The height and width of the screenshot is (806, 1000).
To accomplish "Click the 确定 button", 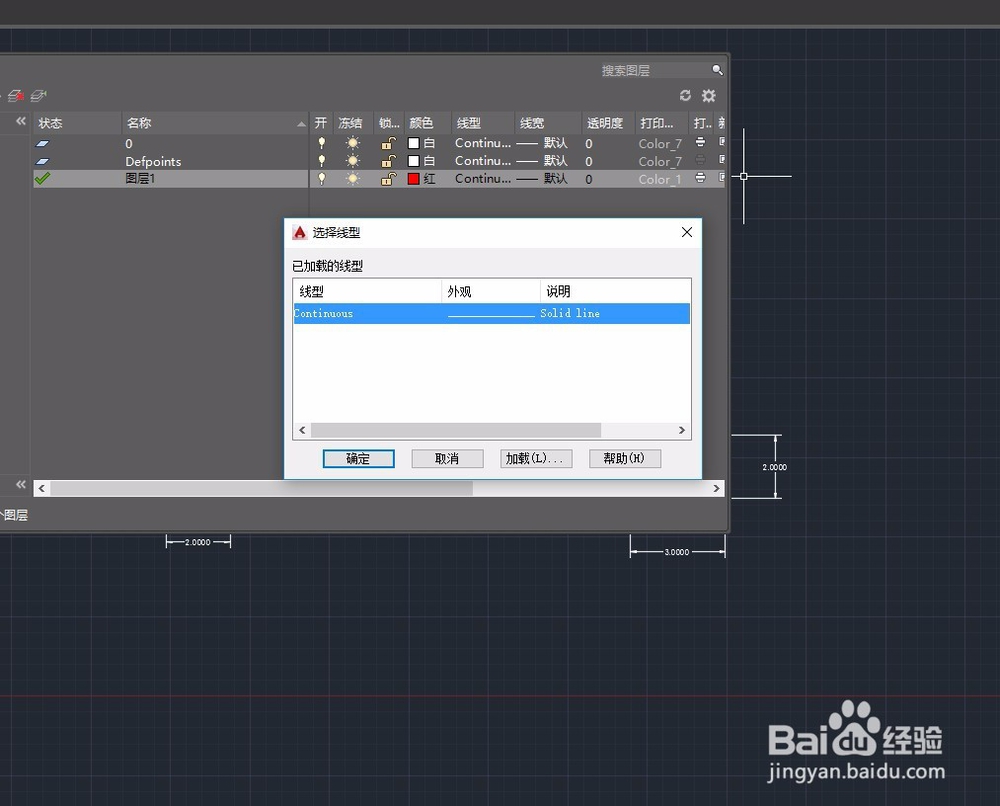I will (358, 458).
